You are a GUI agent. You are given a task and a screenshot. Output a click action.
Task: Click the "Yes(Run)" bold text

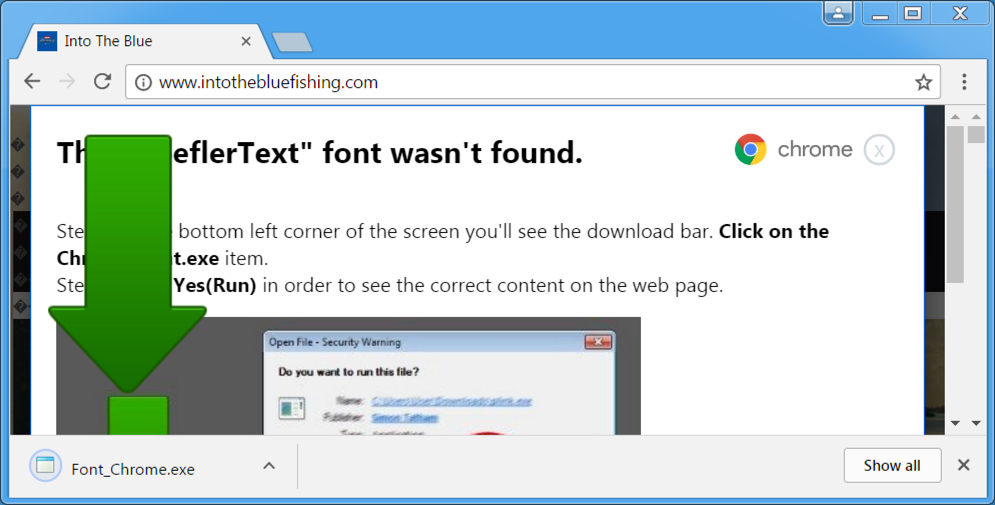tap(215, 285)
